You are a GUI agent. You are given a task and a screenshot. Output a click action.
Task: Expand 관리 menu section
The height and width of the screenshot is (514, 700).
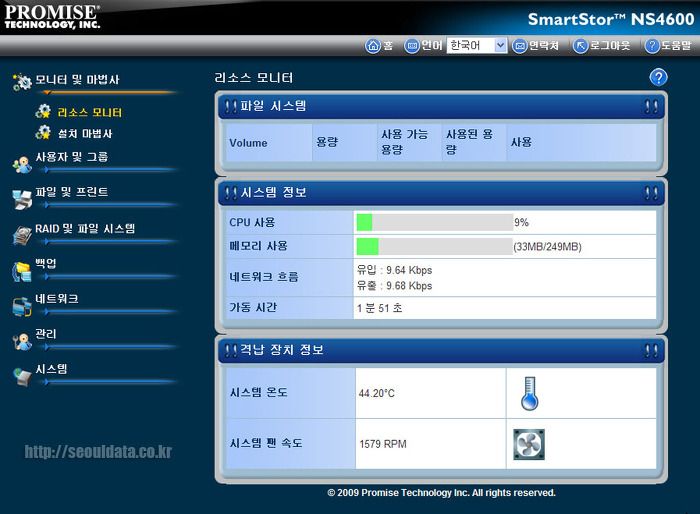[46, 334]
